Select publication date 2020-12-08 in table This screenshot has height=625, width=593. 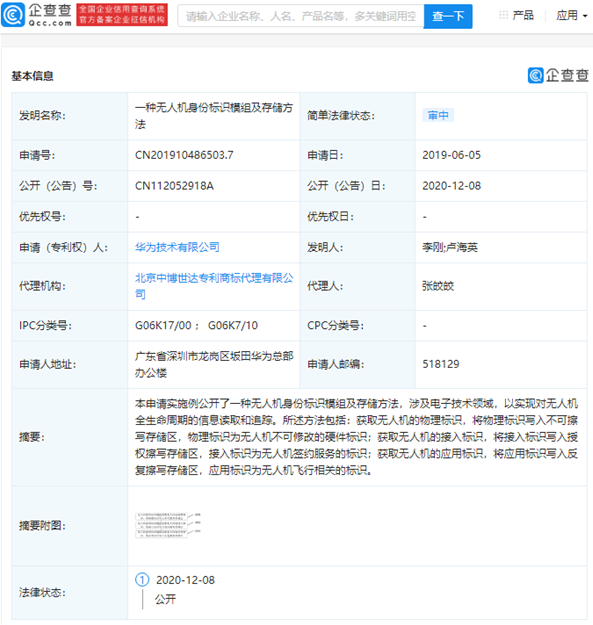coord(452,186)
